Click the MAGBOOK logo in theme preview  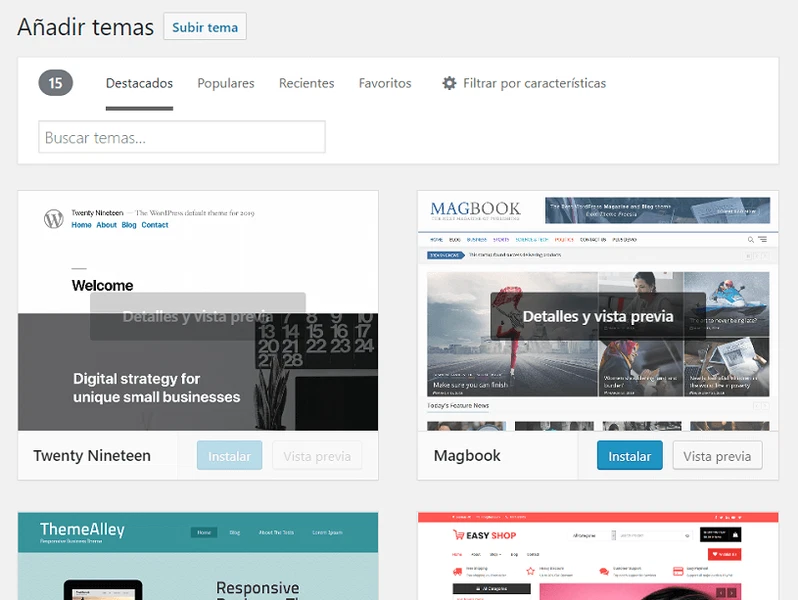pyautogui.click(x=475, y=210)
